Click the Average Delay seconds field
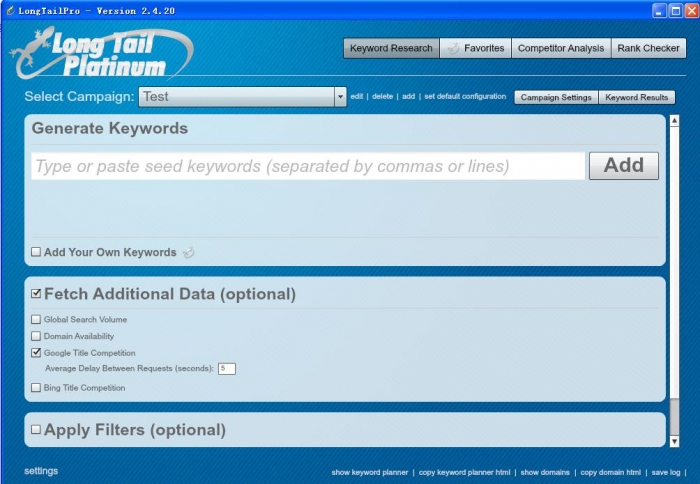This screenshot has height=484, width=700. coord(227,368)
